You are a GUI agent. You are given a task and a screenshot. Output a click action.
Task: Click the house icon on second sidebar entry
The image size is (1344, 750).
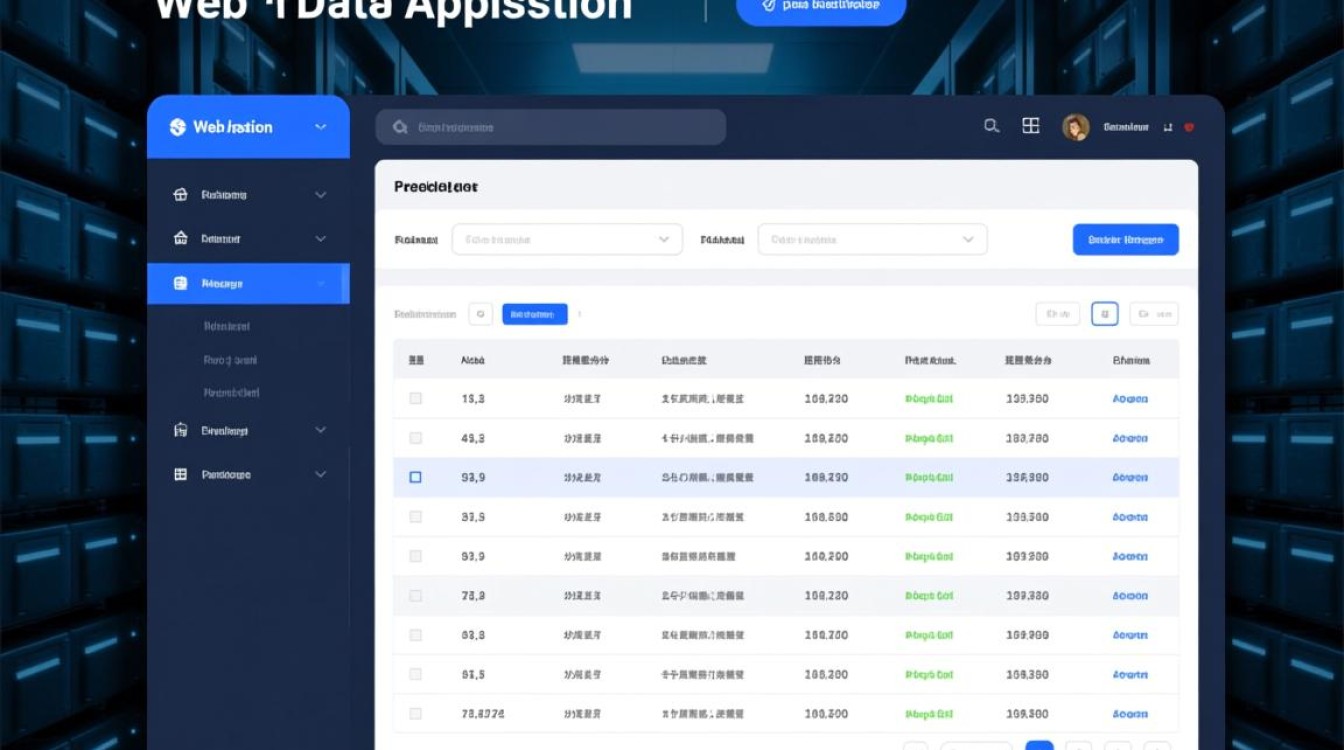[181, 238]
